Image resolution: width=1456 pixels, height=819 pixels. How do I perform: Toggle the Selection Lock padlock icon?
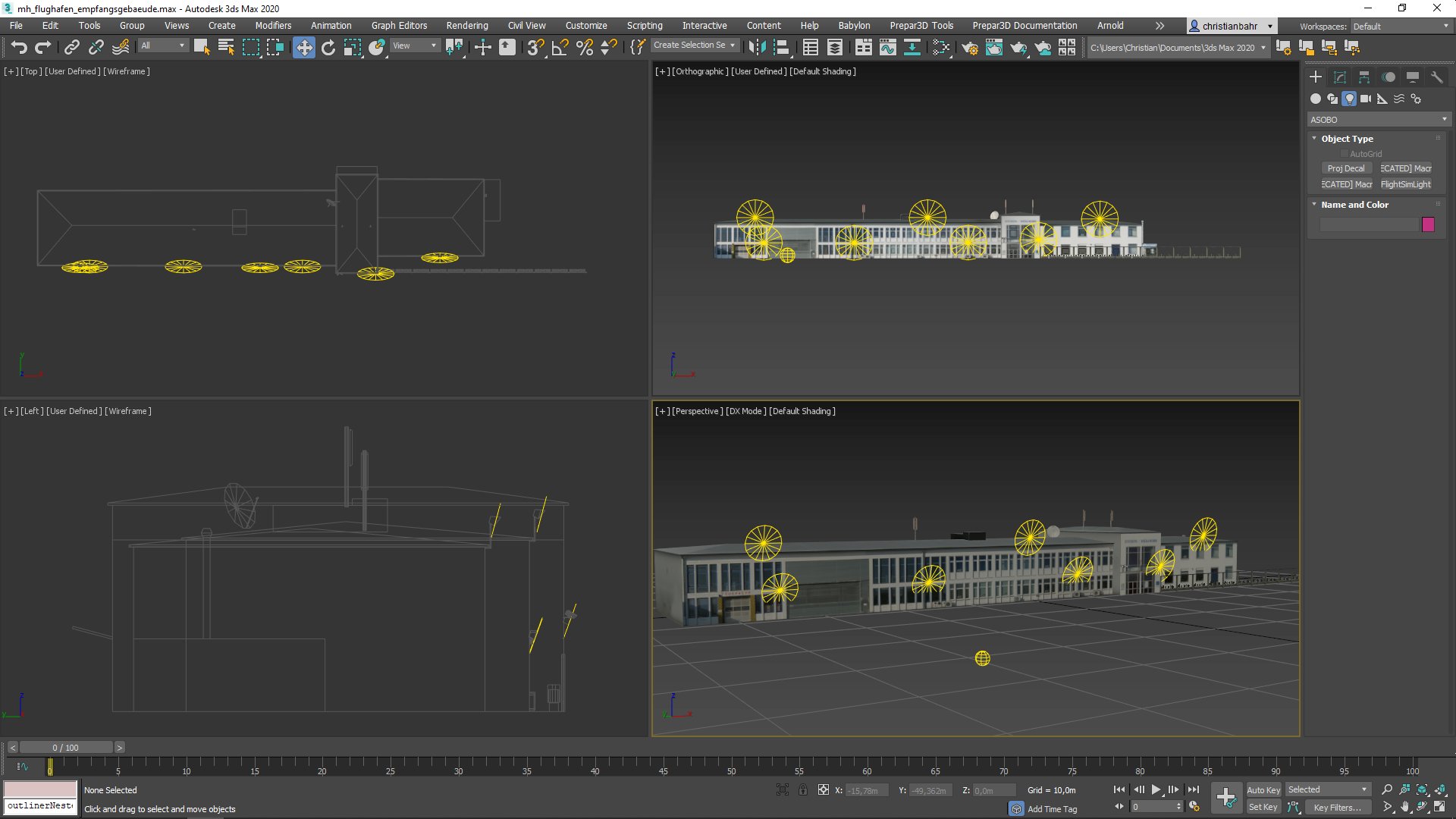(803, 790)
